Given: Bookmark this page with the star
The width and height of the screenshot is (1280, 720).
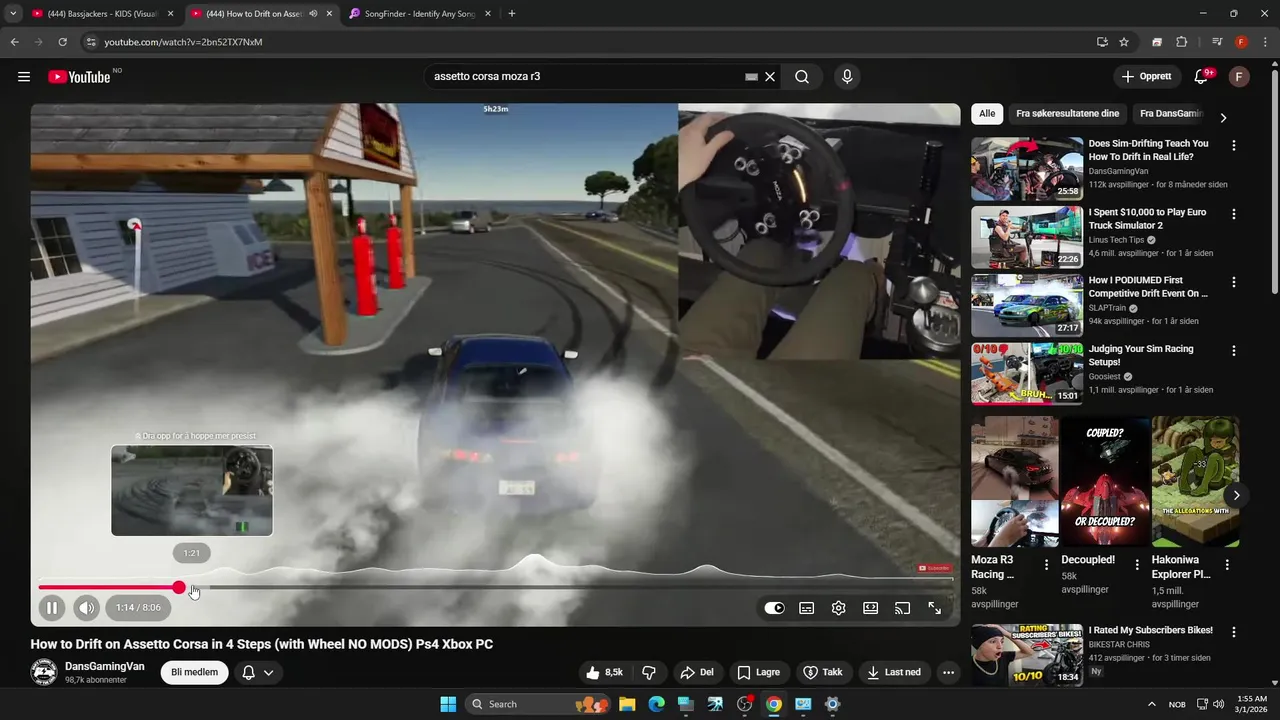Looking at the screenshot, I should point(1124,42).
